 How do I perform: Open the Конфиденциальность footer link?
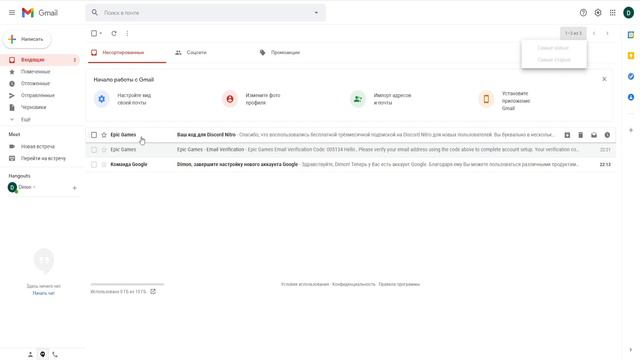353,284
